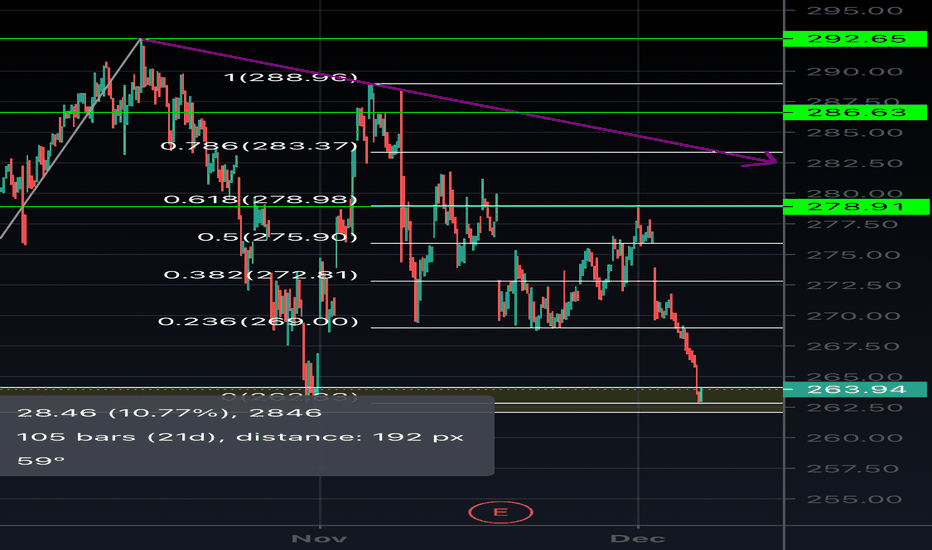Click the Dec label on time axis

coord(638,539)
